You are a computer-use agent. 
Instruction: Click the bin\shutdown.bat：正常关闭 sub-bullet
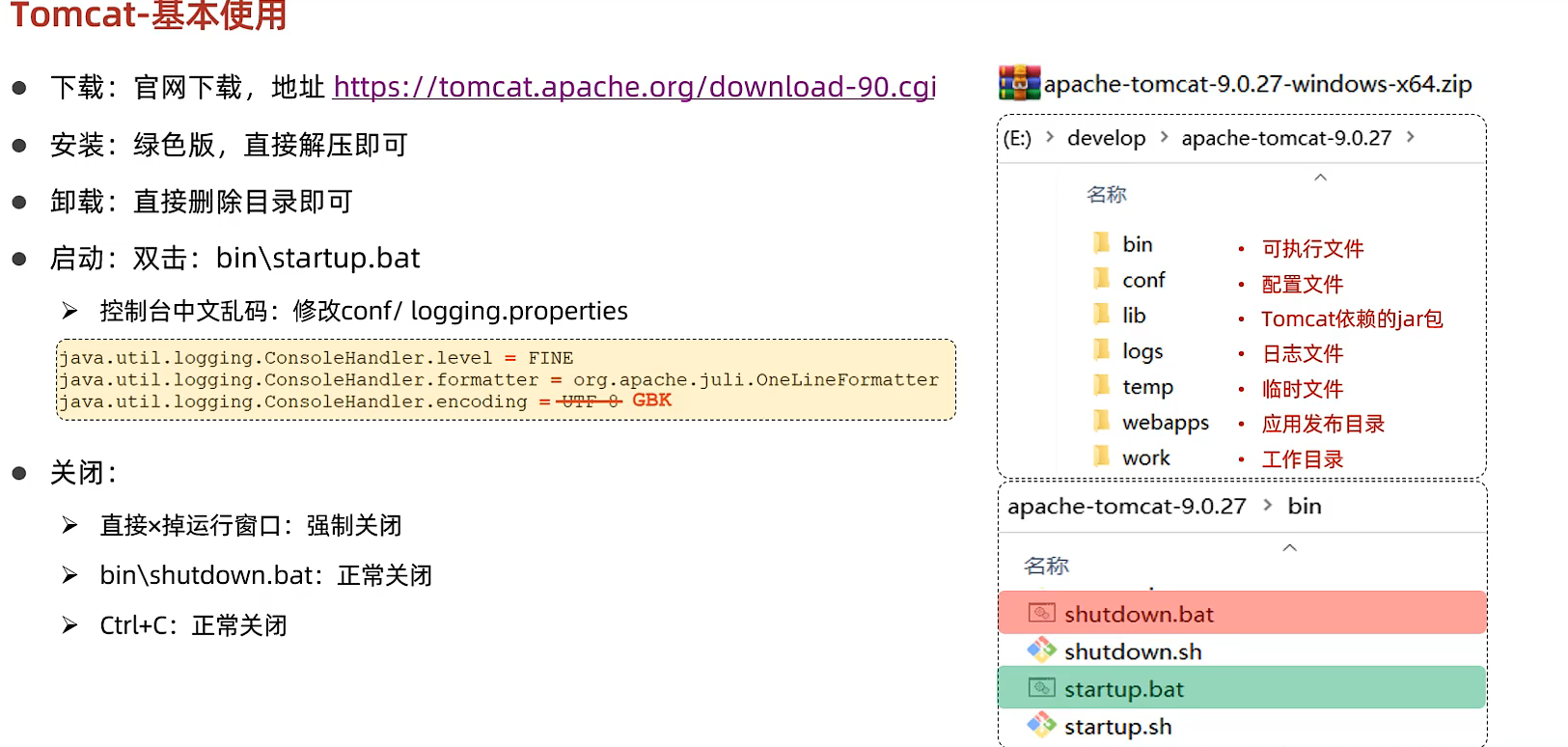click(x=266, y=575)
